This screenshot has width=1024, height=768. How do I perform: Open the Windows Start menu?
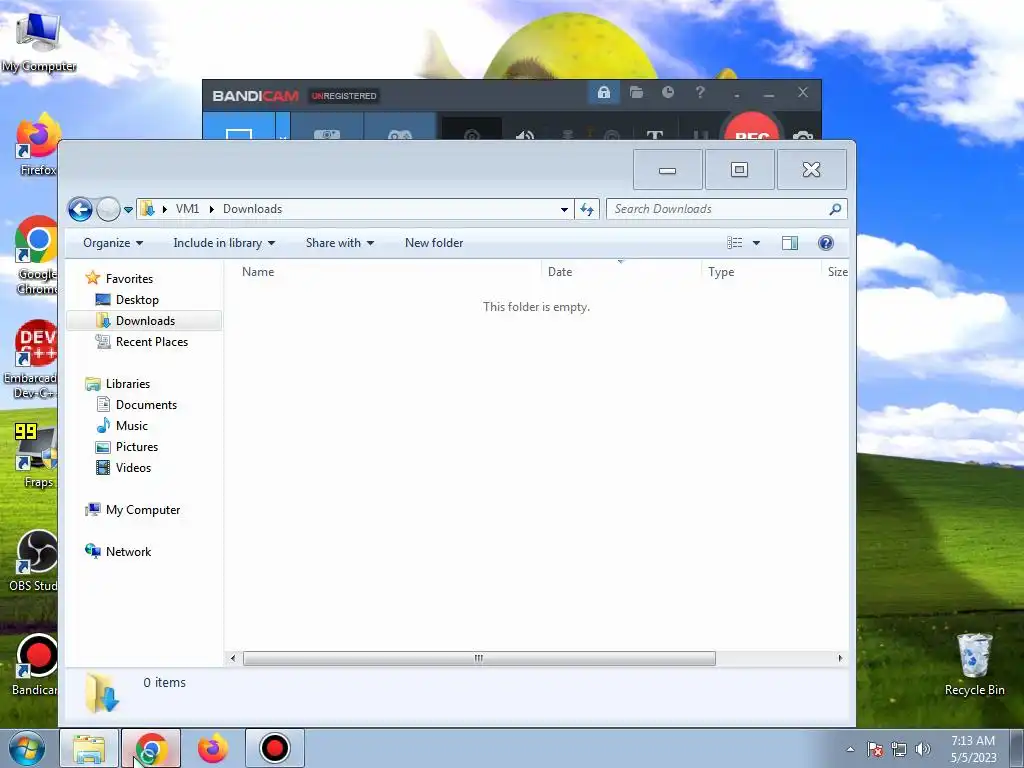pos(26,748)
